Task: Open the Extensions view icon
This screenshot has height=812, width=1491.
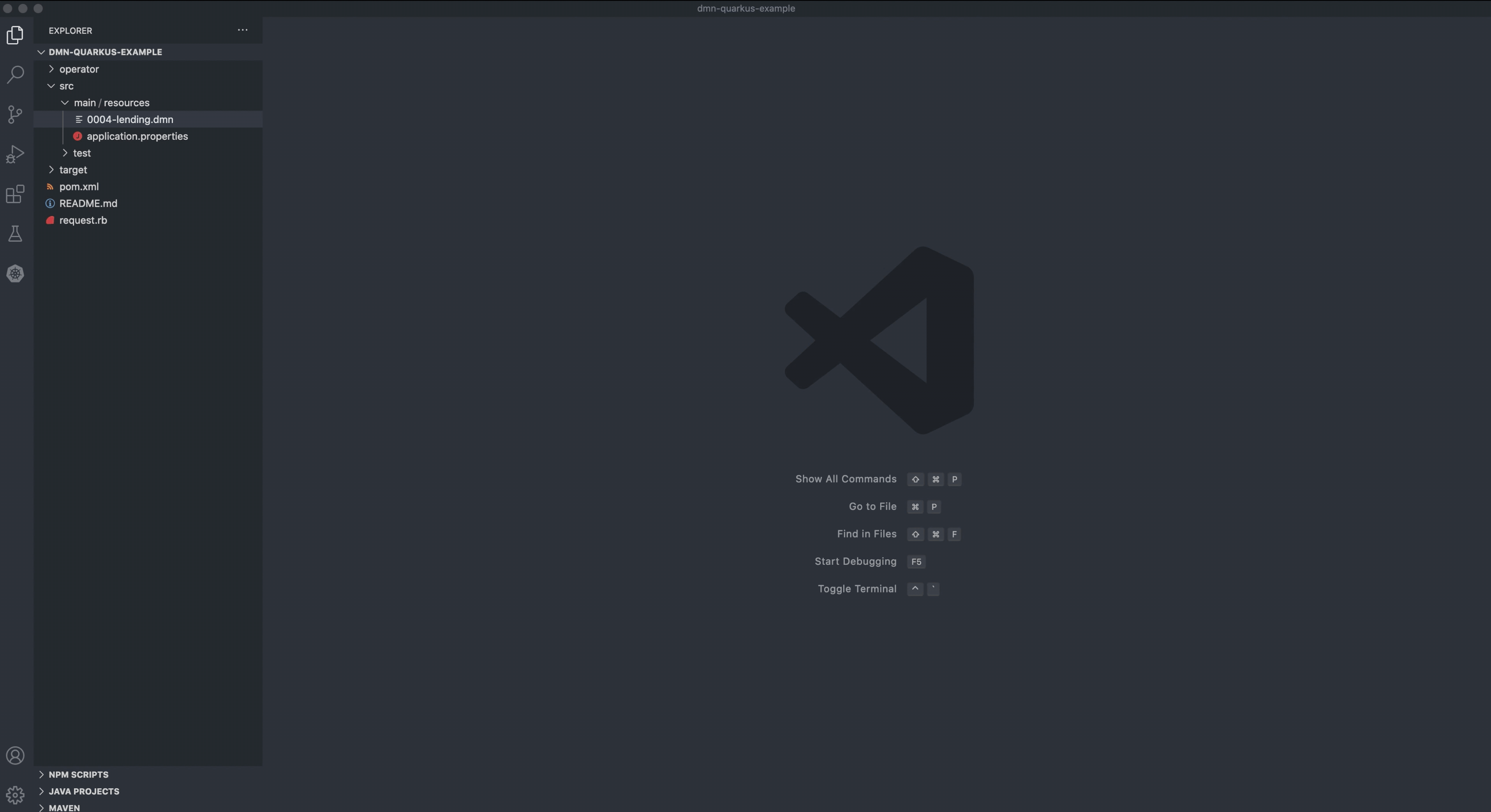Action: (15, 194)
